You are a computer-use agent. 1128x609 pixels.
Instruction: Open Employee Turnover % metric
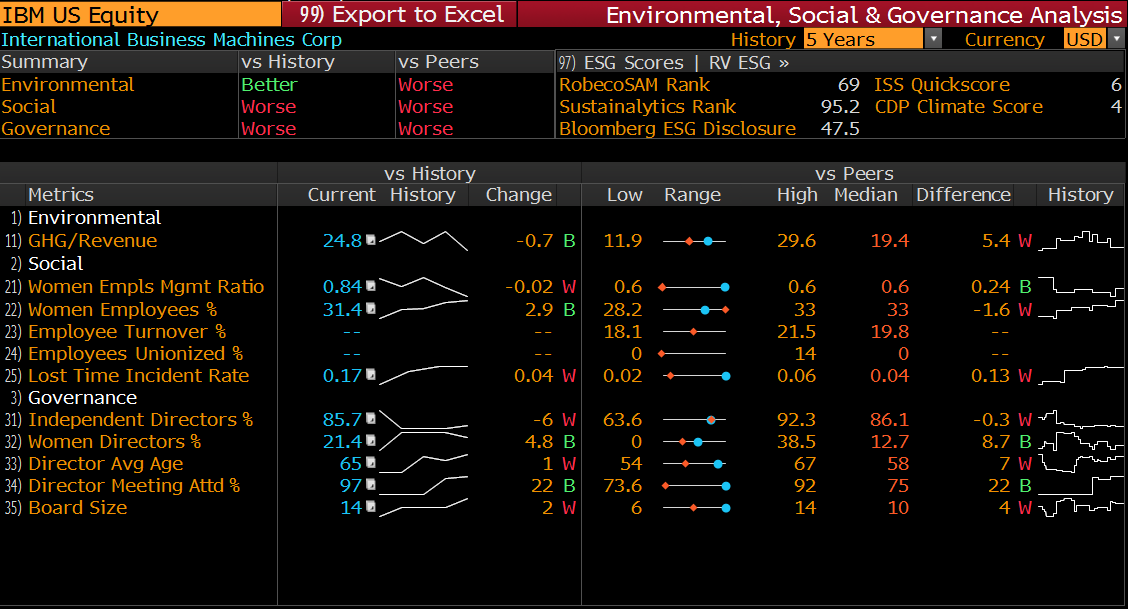[127, 331]
